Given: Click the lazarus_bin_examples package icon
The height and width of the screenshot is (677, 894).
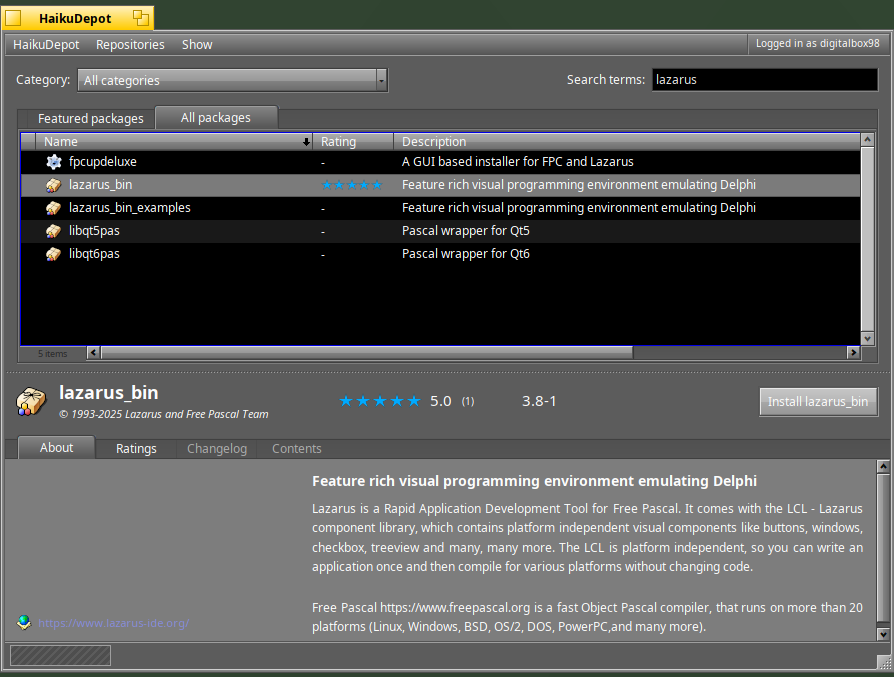Looking at the screenshot, I should coord(54,208).
